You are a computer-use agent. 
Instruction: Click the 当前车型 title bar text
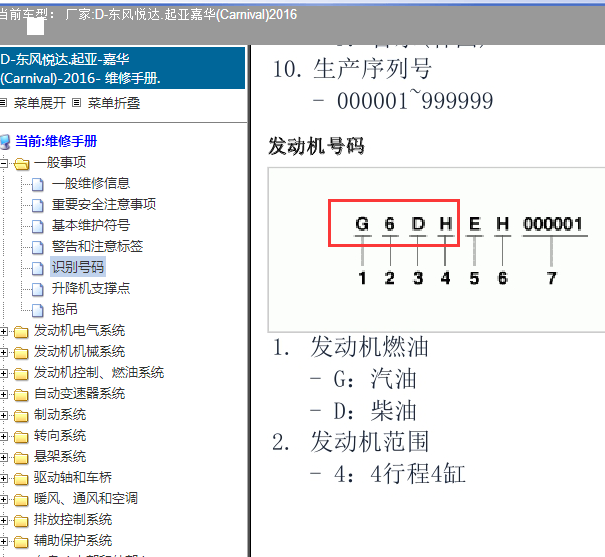click(x=149, y=14)
